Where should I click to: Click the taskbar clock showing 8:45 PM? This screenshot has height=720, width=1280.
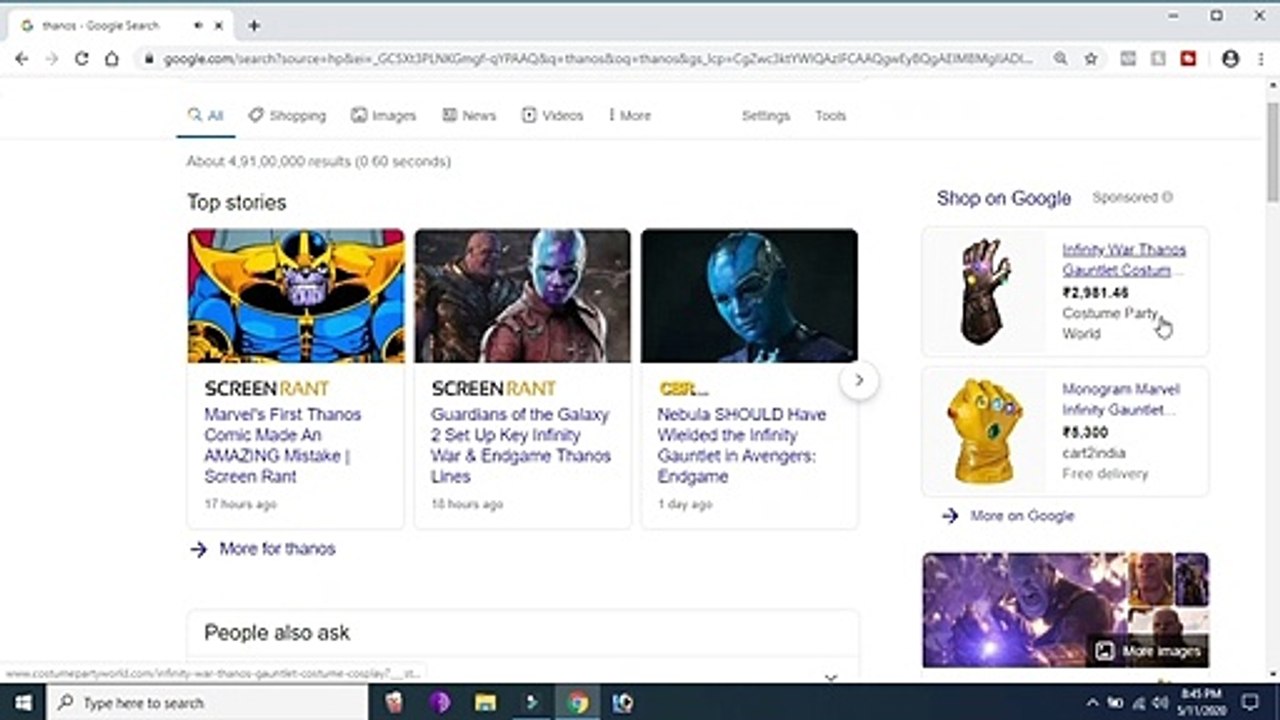[1201, 703]
